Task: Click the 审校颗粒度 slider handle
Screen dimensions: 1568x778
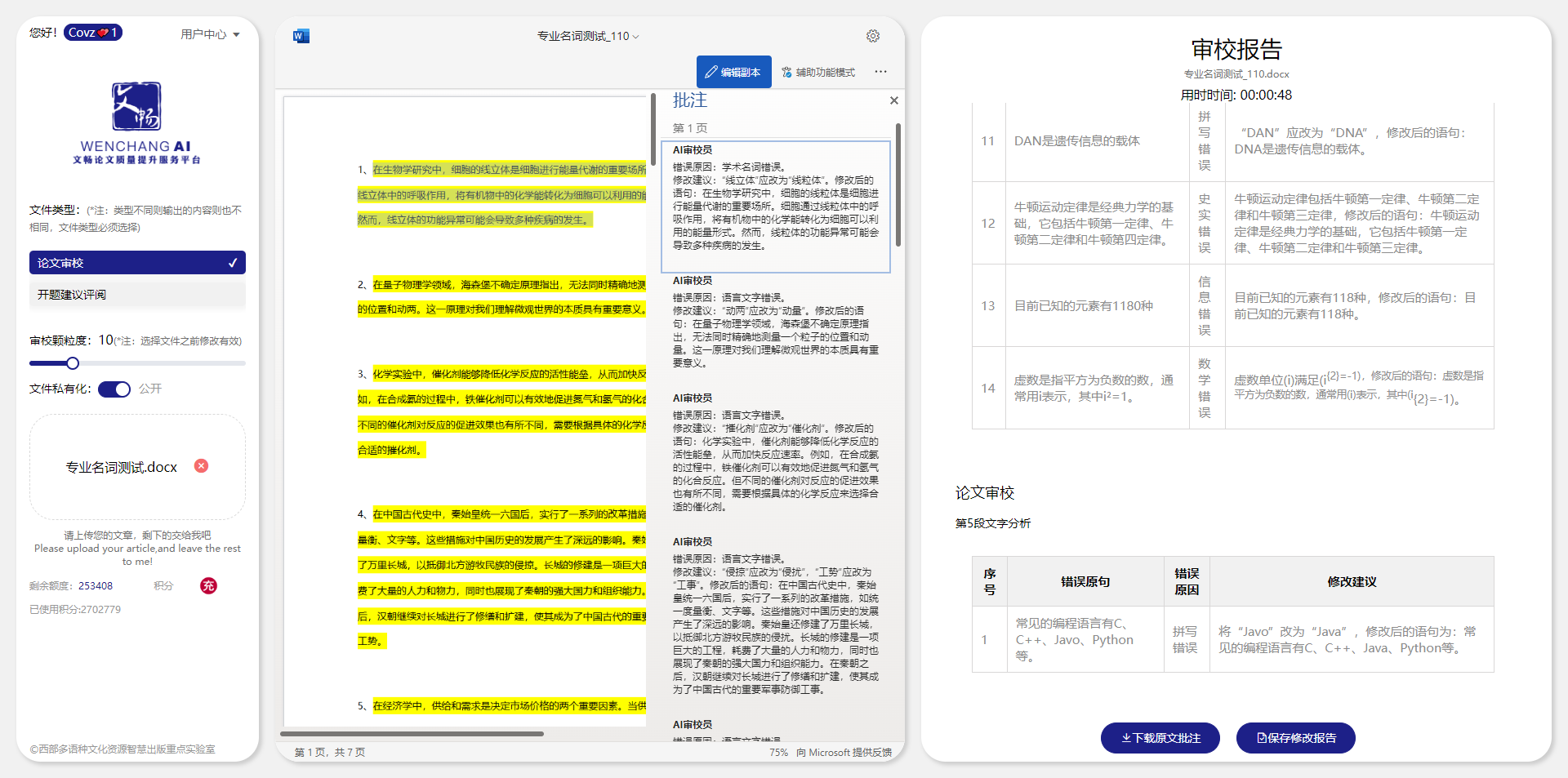Action: 73,363
